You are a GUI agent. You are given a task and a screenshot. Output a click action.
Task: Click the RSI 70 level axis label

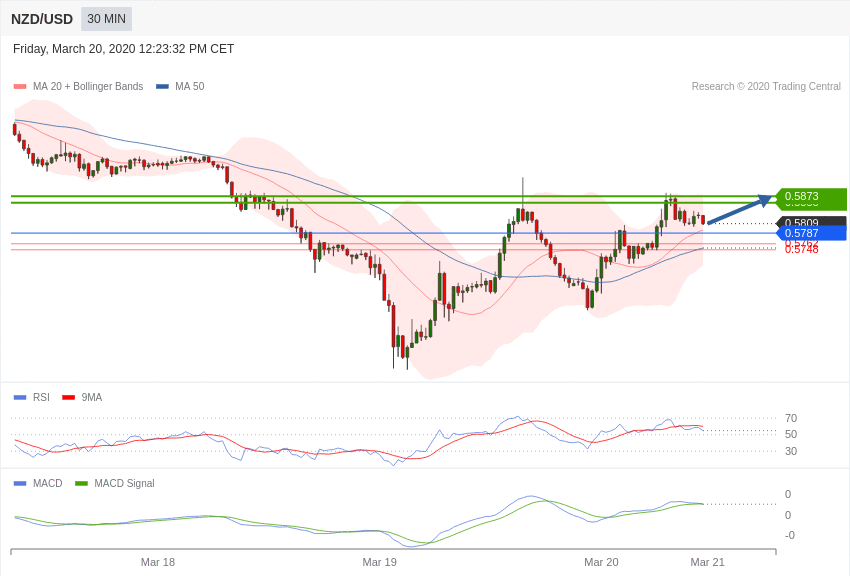pos(791,418)
